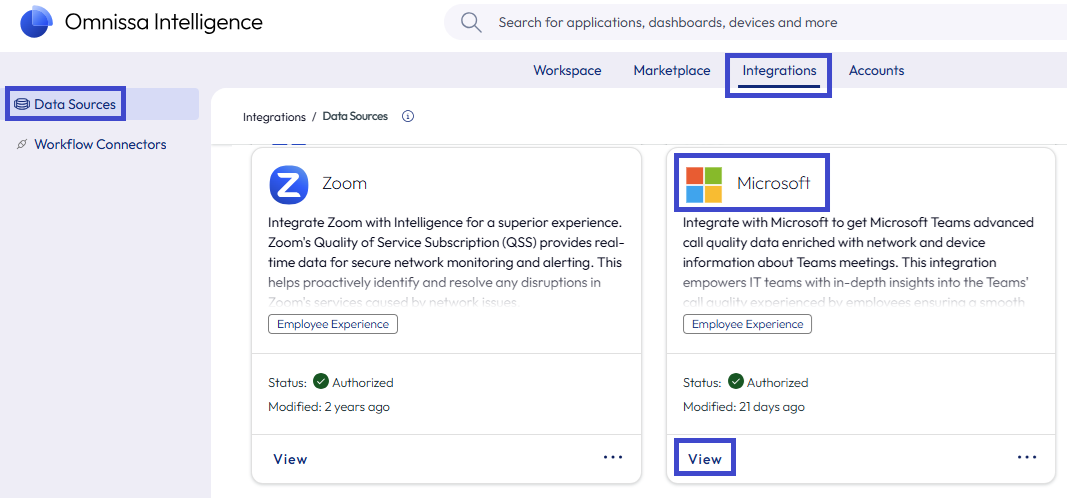Click the Zoom integration description text

tap(446, 262)
